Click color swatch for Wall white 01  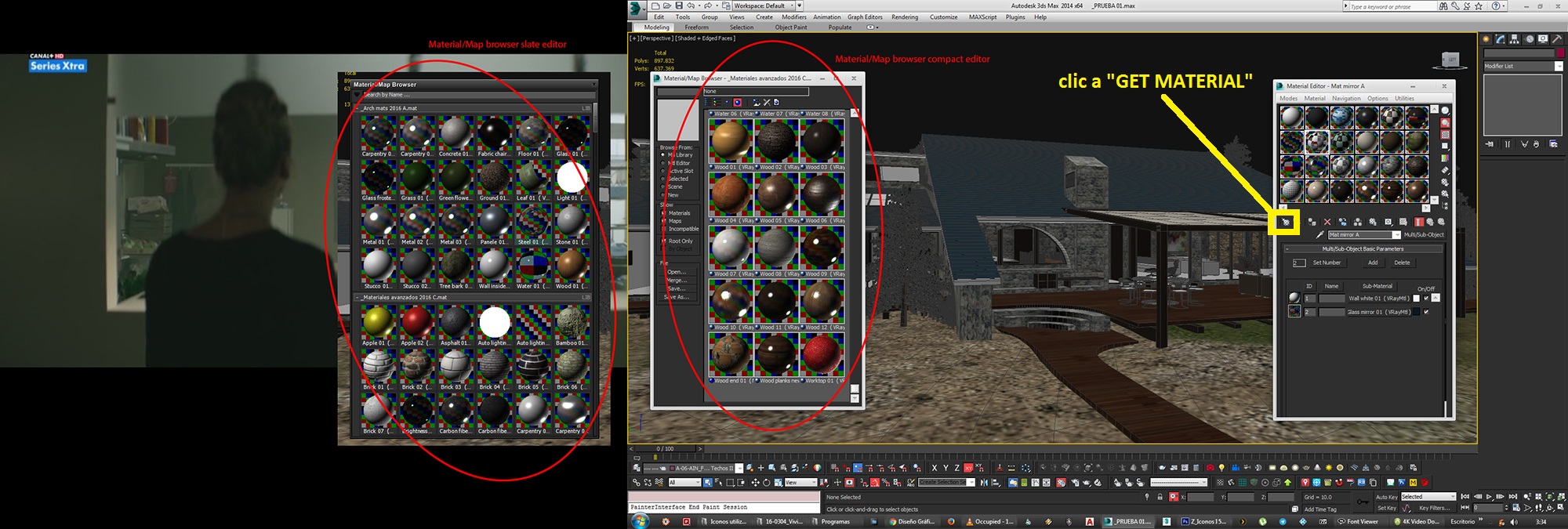pos(1416,298)
